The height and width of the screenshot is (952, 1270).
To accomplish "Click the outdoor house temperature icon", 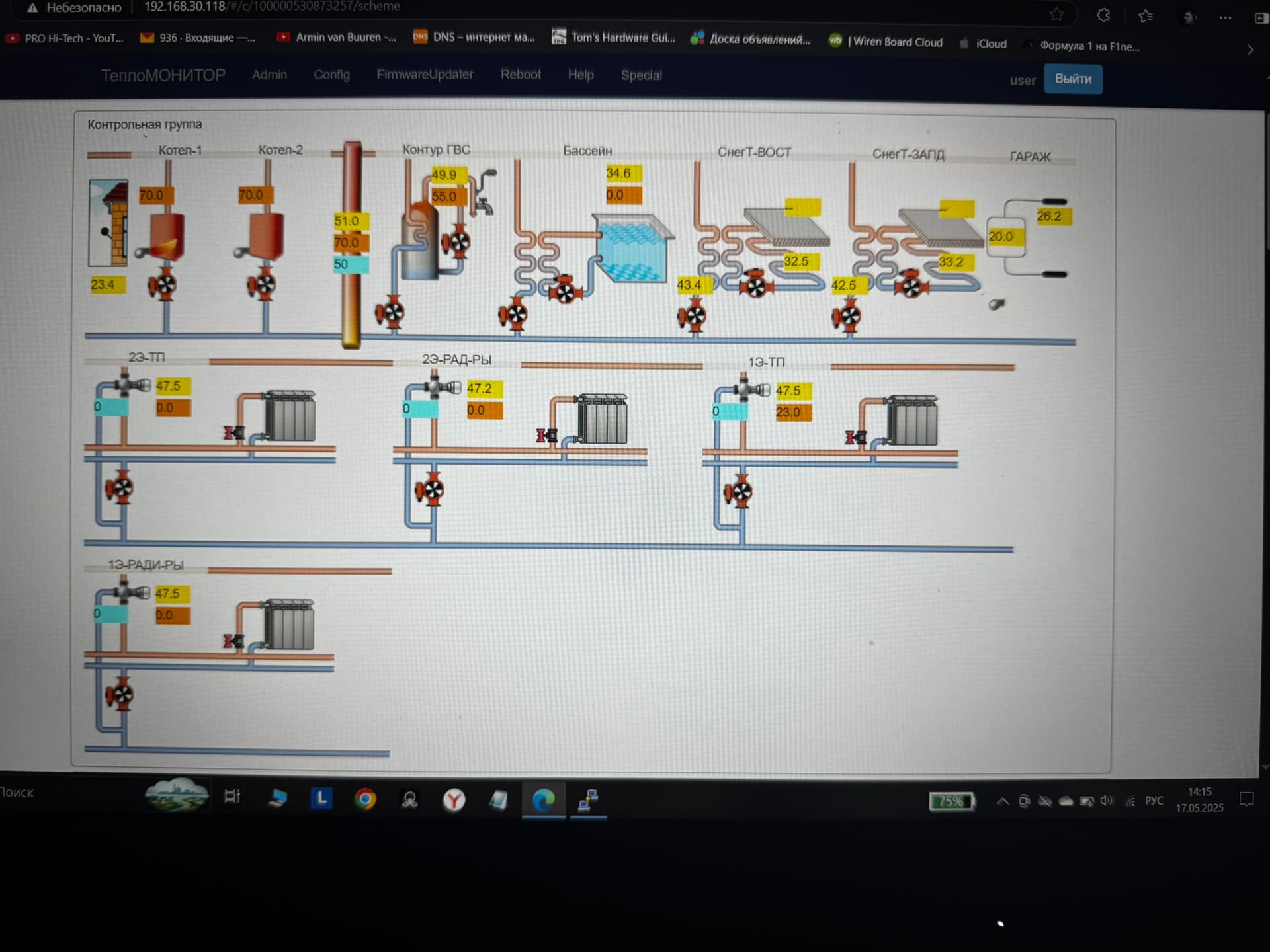I will [108, 223].
